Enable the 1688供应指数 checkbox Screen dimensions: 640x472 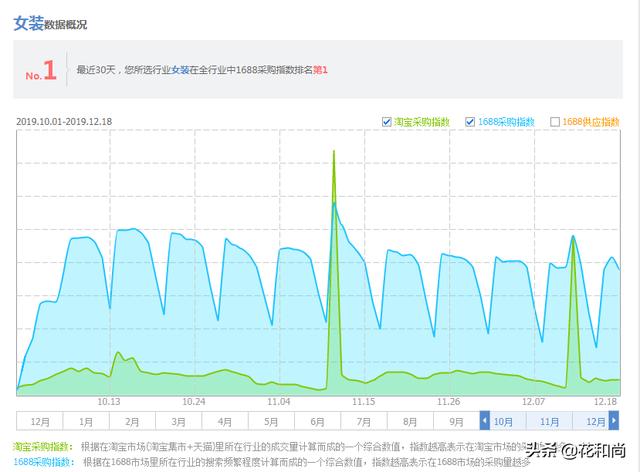pos(555,122)
